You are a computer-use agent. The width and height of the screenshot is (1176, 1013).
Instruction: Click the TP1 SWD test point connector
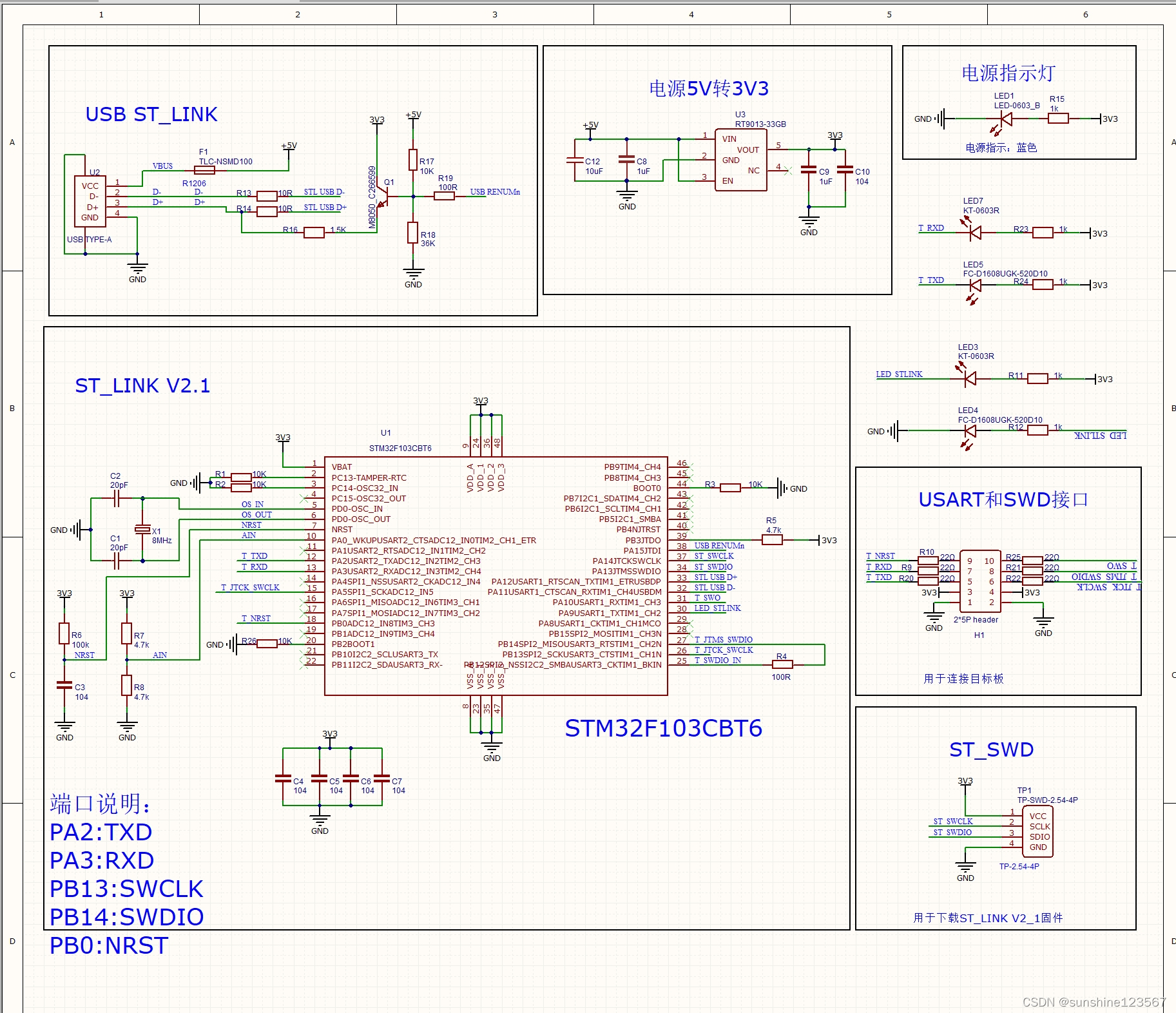1037,831
